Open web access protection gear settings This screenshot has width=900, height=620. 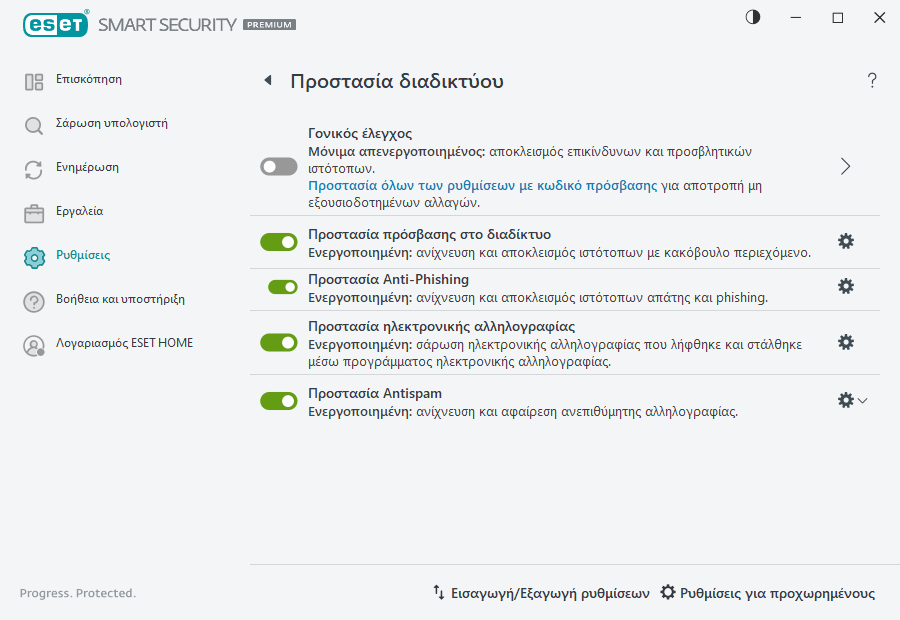pyautogui.click(x=846, y=241)
